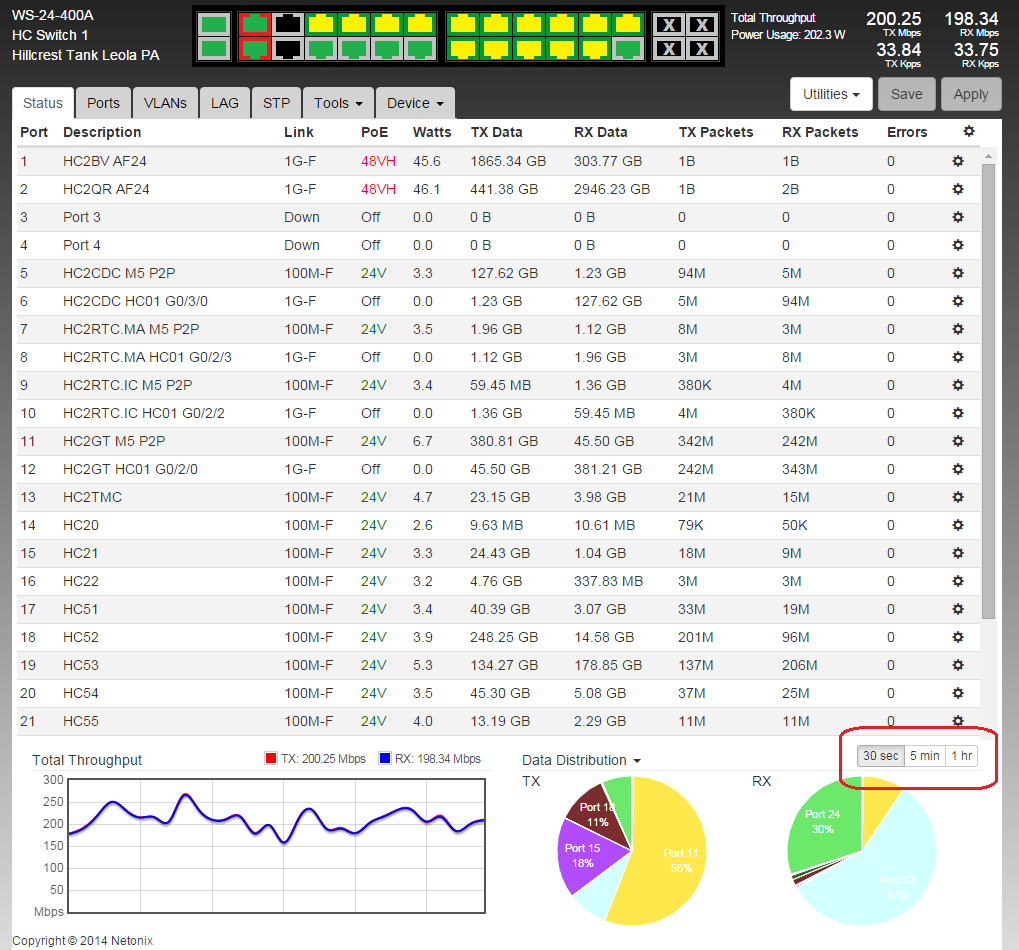Click the Save button
Screen dimensions: 1019x950
click(x=906, y=94)
